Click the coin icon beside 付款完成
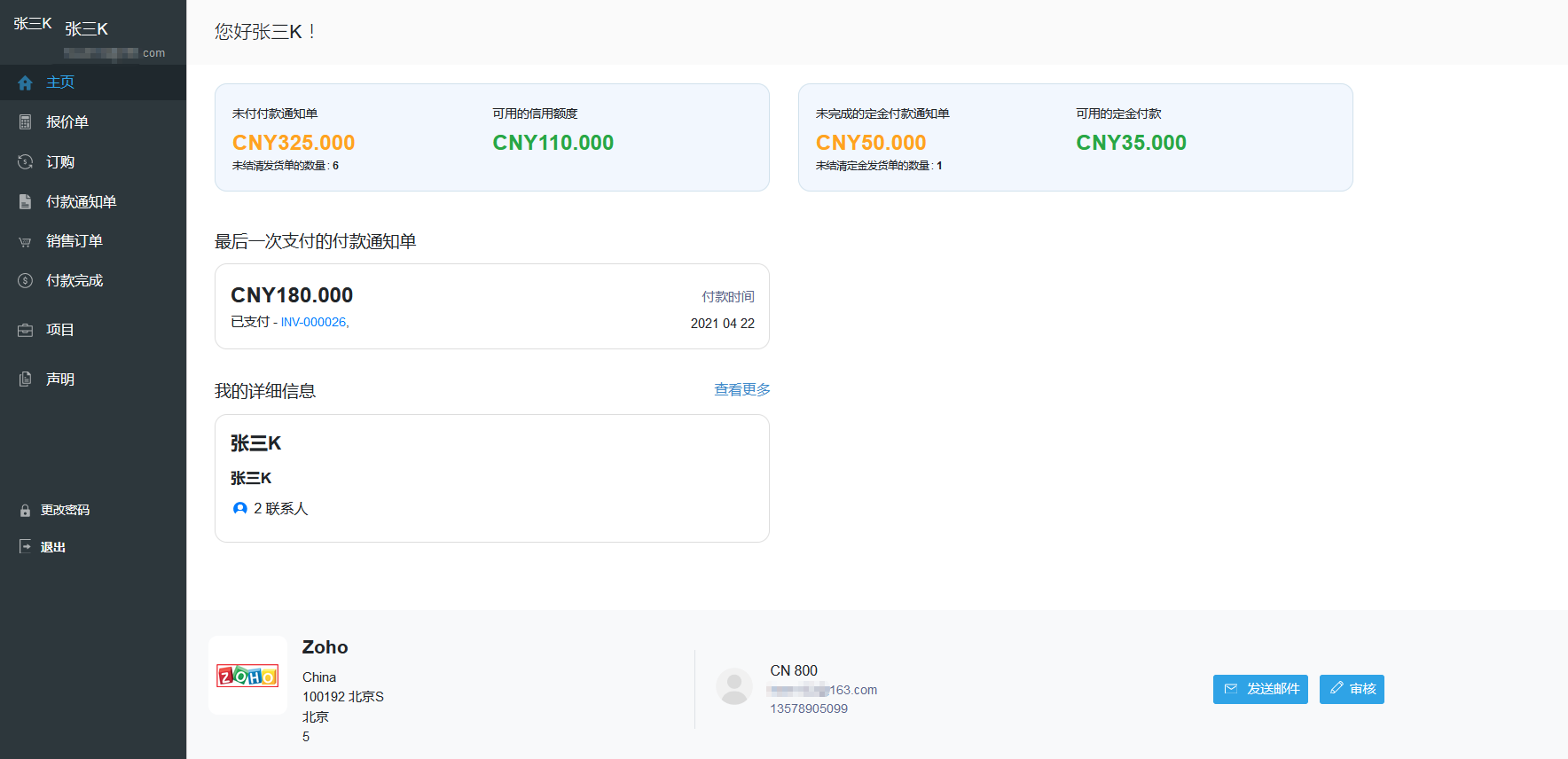This screenshot has width=1568, height=759. point(25,281)
